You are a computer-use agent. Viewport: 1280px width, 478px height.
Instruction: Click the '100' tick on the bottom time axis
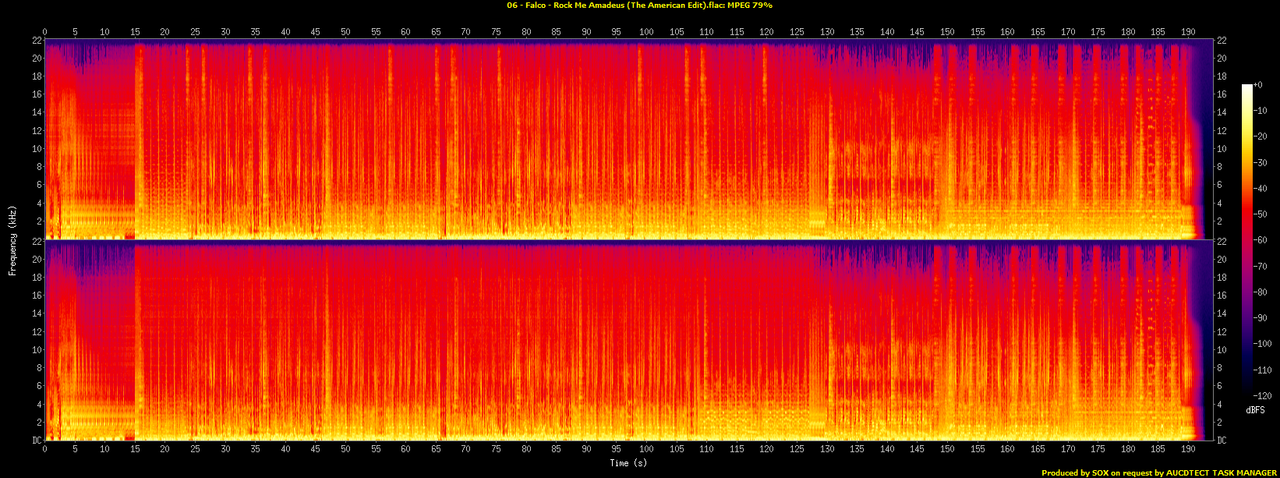[647, 450]
